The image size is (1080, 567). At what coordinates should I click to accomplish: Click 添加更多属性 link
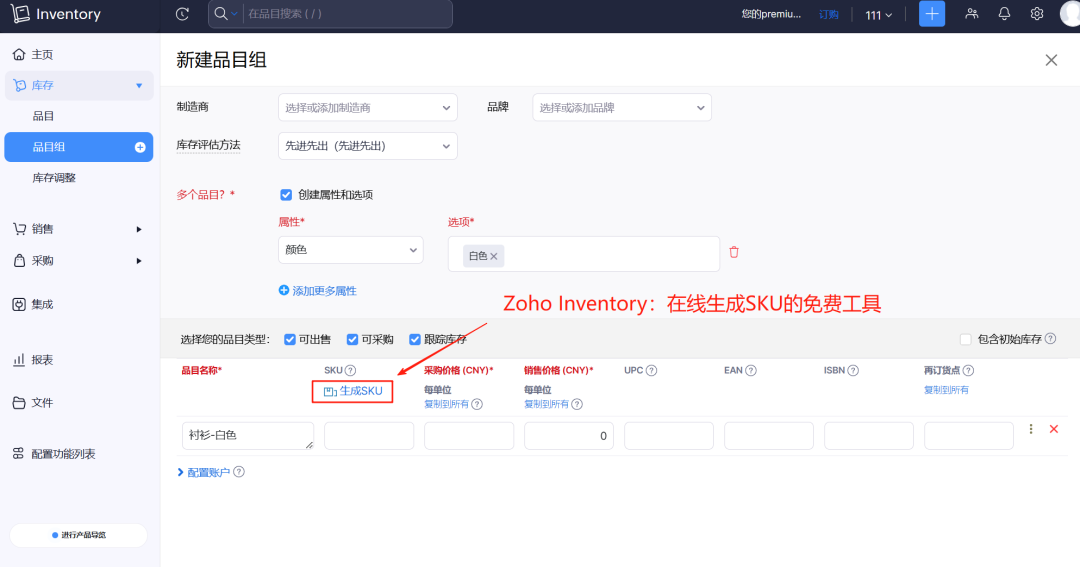[318, 291]
